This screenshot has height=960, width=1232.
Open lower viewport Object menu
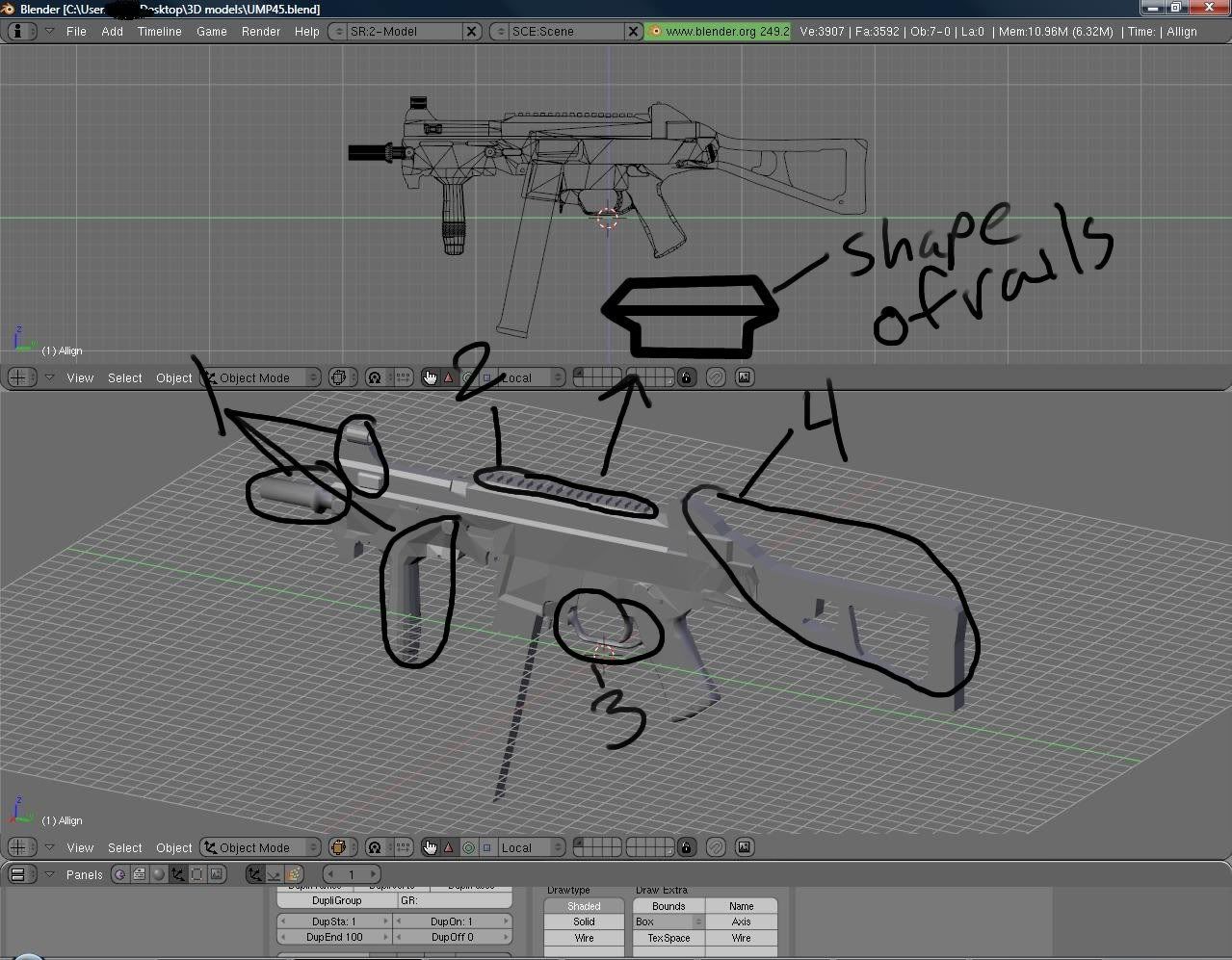coord(174,847)
